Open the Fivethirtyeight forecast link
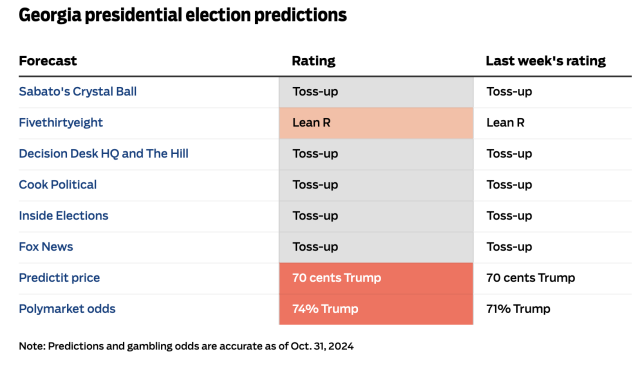Screen dimensions: 640x366 (61, 122)
